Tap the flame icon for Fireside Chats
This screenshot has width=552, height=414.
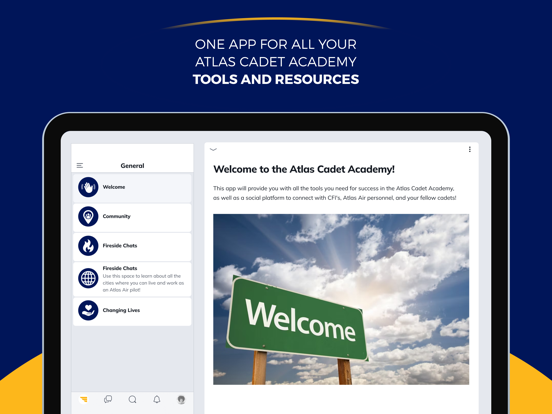(88, 245)
